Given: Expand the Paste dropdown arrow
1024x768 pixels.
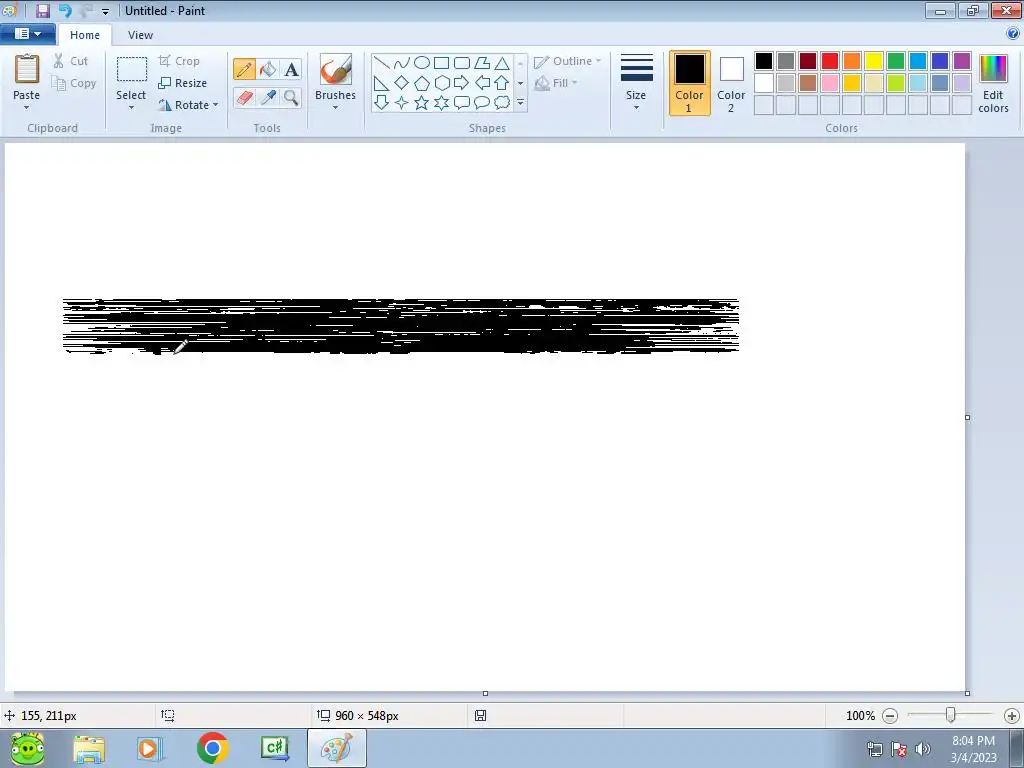Looking at the screenshot, I should (27, 108).
